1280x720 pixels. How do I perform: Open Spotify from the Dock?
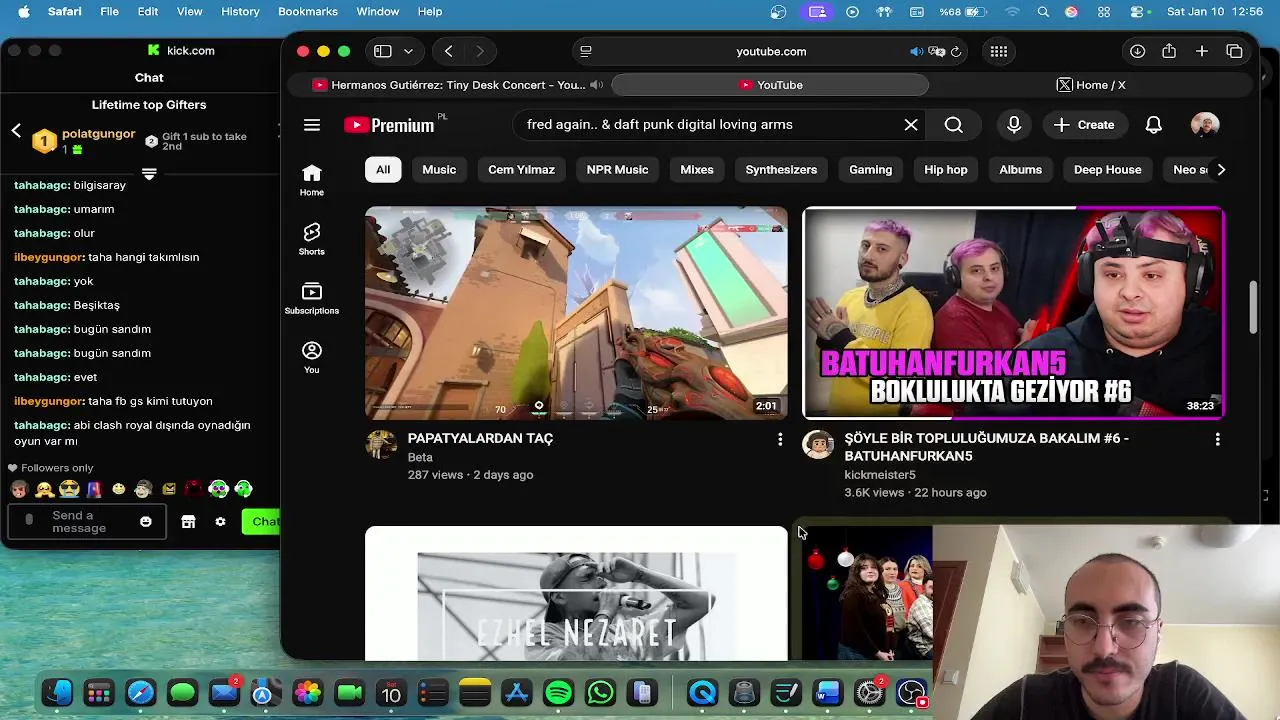[x=559, y=692]
